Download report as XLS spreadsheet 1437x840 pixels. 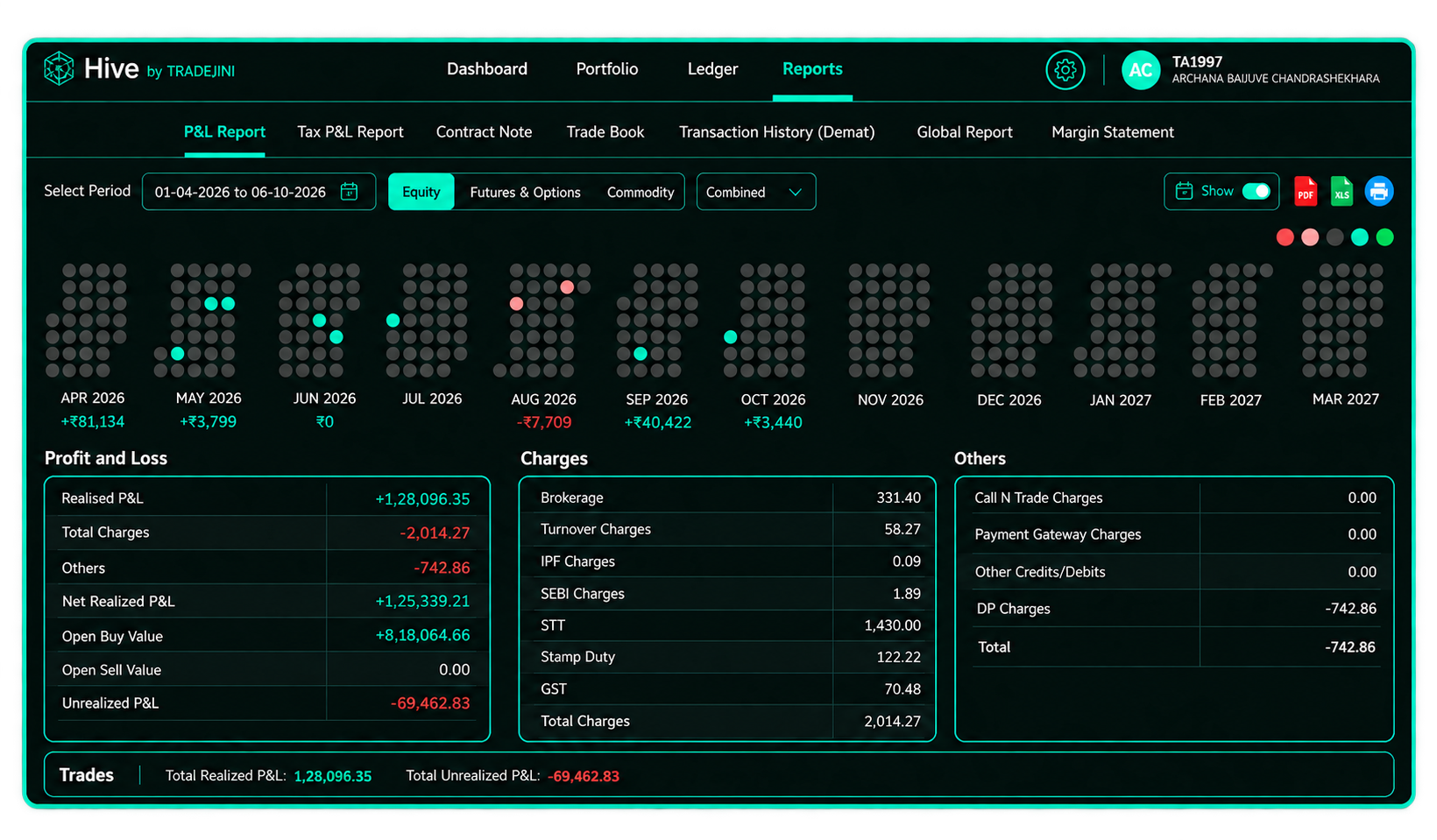(x=1341, y=191)
